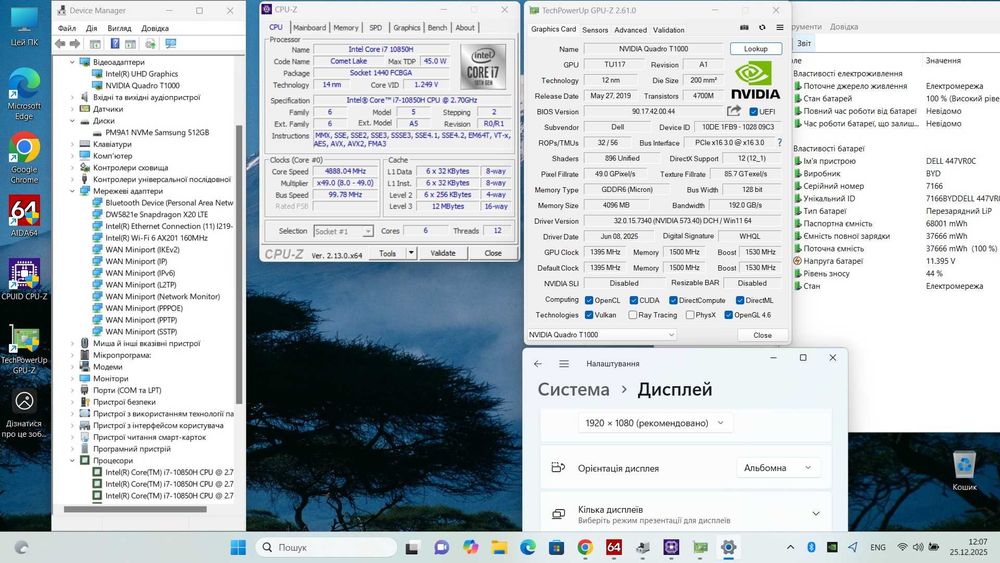Toggle the DirectCompute checkbox in GPU-Z
Viewport: 1000px width, 563px height.
pos(673,300)
